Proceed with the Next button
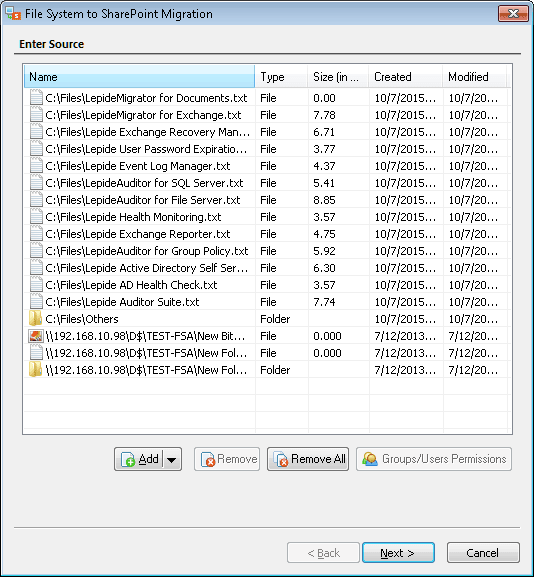 click(398, 552)
